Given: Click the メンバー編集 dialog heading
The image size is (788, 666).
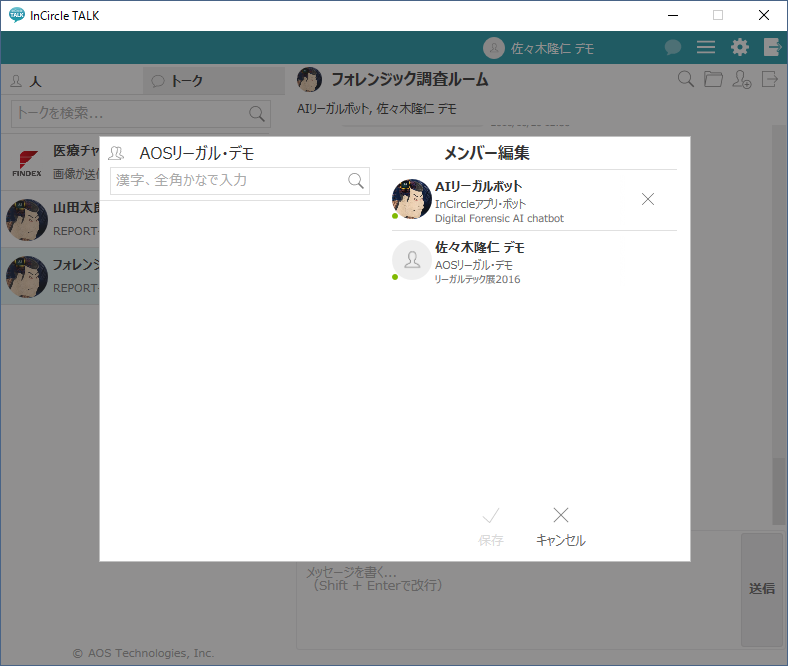Looking at the screenshot, I should click(x=486, y=153).
